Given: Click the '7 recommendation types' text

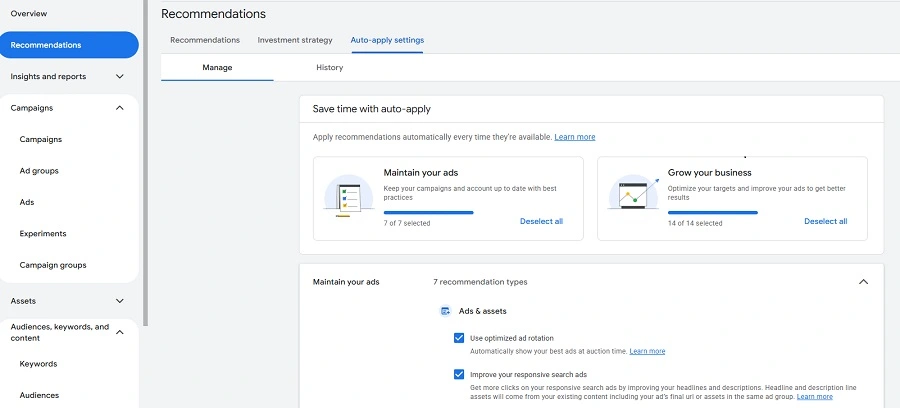Looking at the screenshot, I should tap(480, 282).
